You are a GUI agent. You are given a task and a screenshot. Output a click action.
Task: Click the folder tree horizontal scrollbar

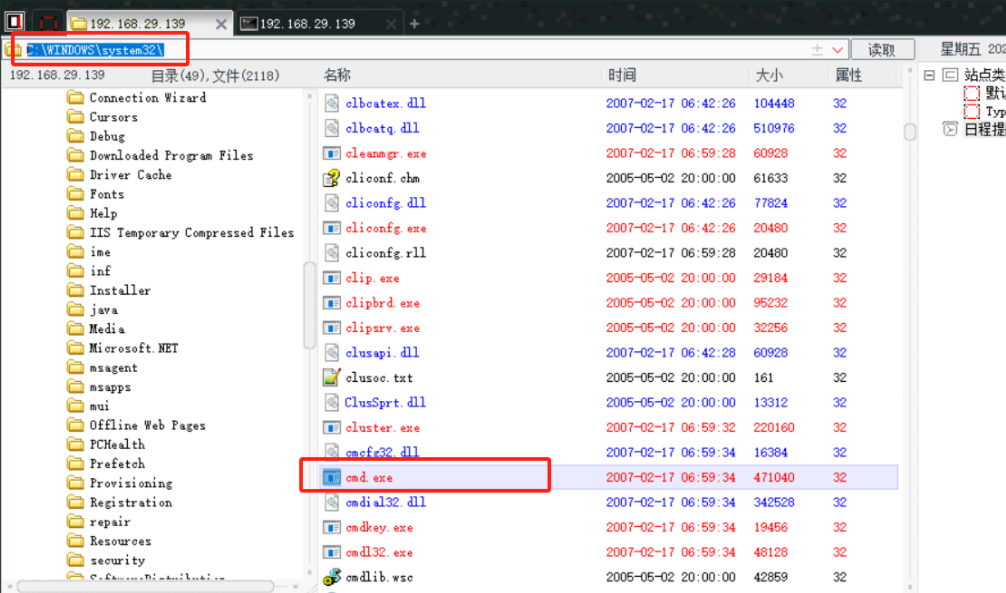(146, 586)
